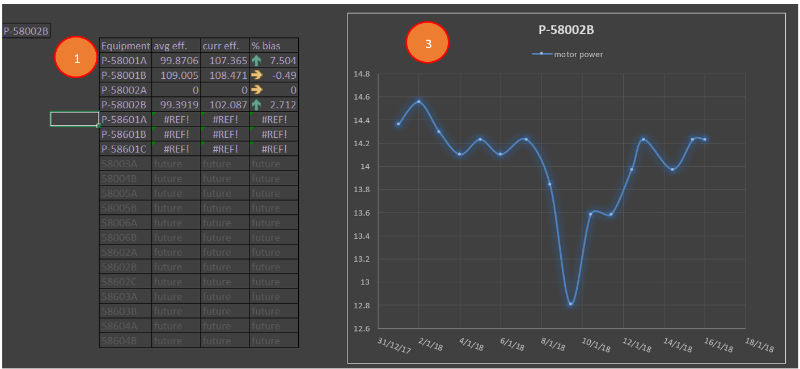
Task: Select the greyed 58604B equipment cell
Action: coord(126,340)
